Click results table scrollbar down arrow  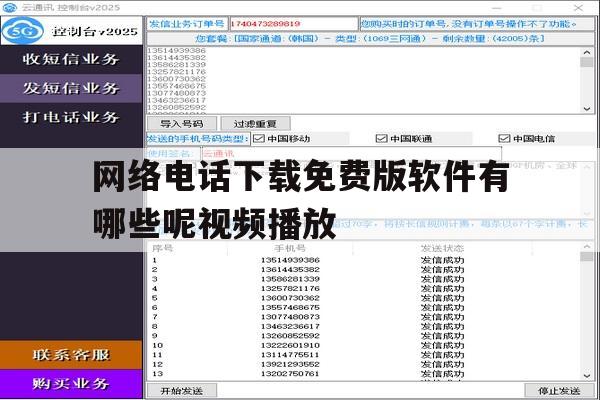pyautogui.click(x=587, y=376)
